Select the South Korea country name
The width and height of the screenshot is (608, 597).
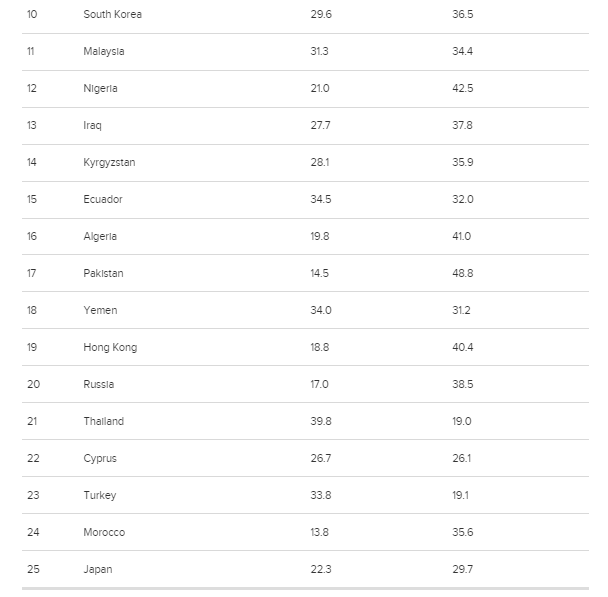(x=112, y=14)
